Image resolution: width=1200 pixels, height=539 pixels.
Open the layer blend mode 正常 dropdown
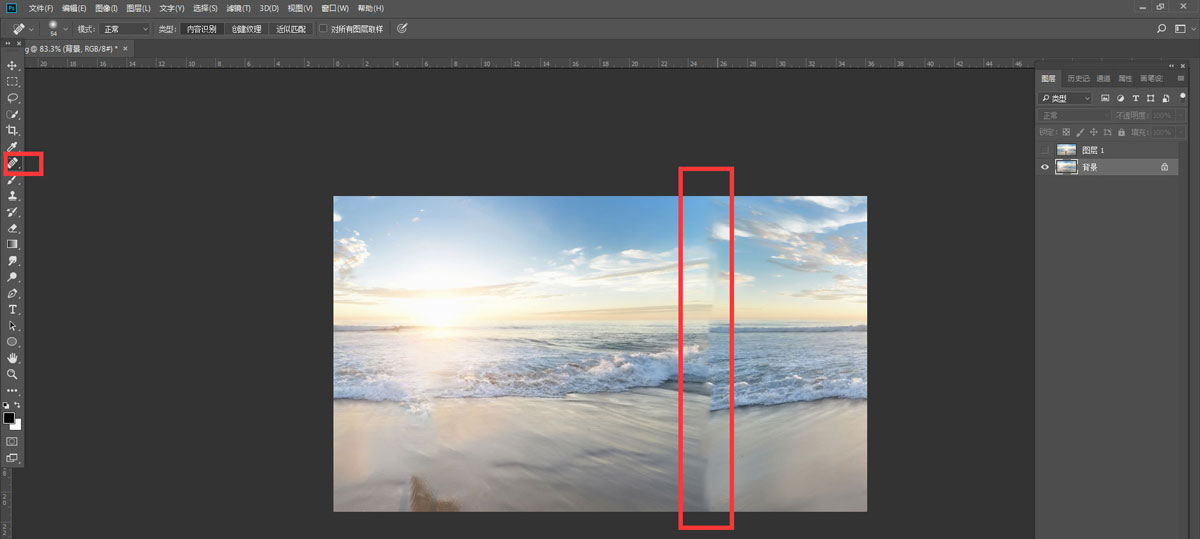(x=1074, y=116)
